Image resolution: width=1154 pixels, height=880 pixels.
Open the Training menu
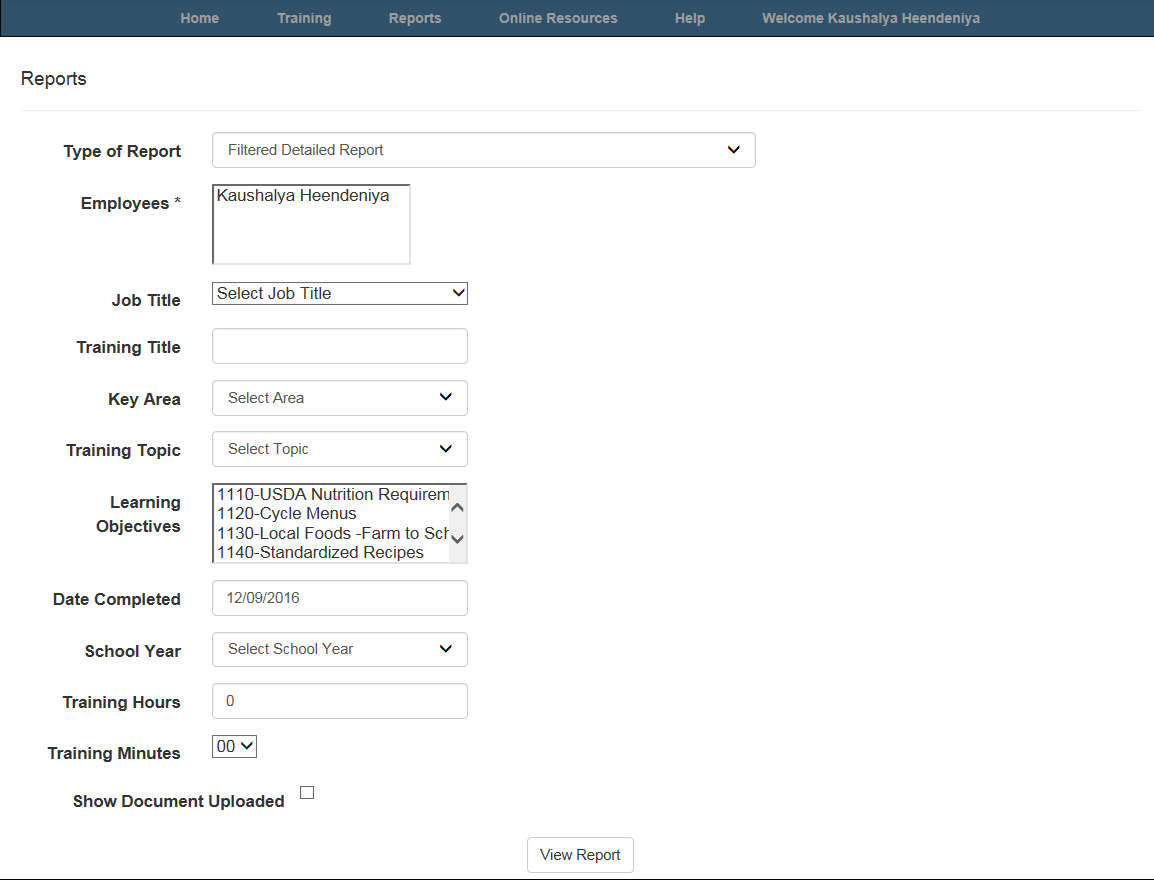pyautogui.click(x=304, y=18)
